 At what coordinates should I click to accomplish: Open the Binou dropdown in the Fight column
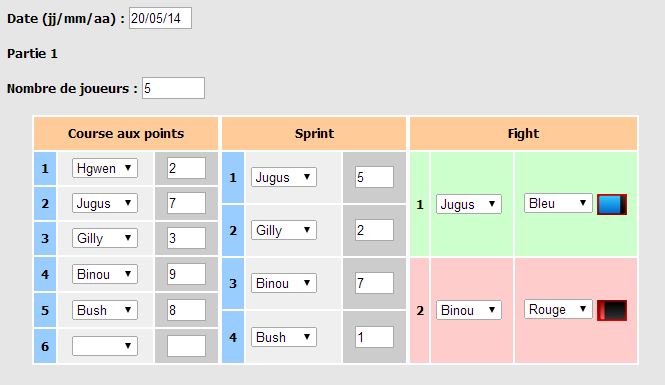(x=469, y=310)
